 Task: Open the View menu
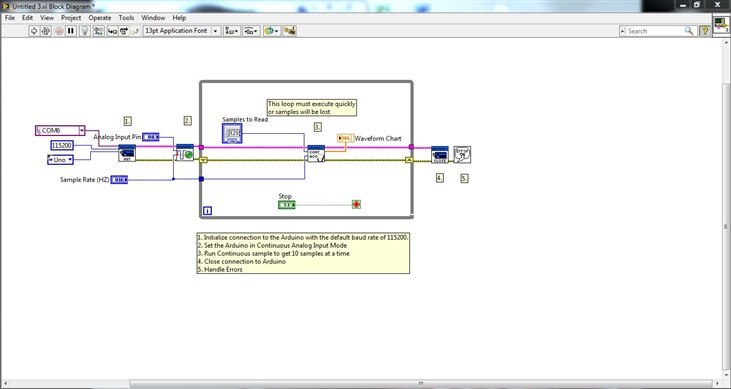(x=47, y=18)
